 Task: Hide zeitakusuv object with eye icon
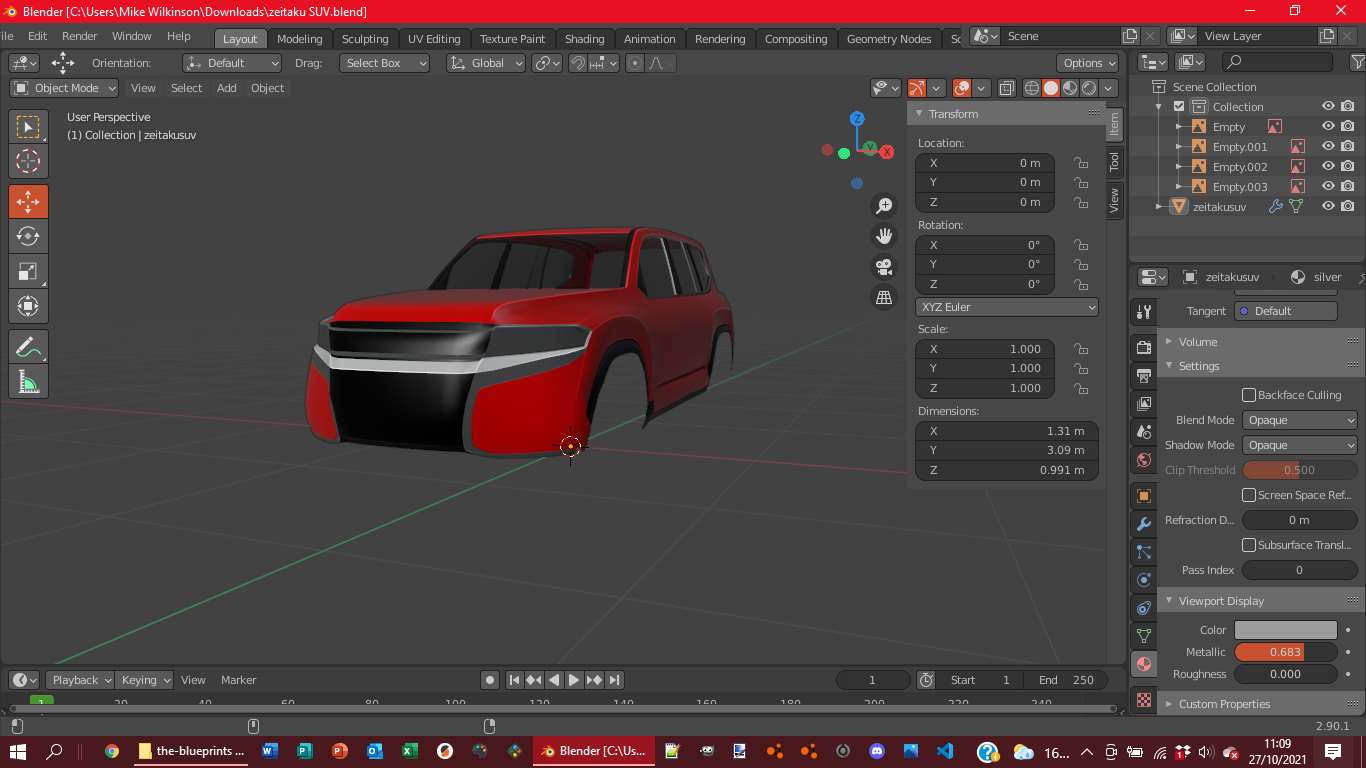coord(1328,206)
